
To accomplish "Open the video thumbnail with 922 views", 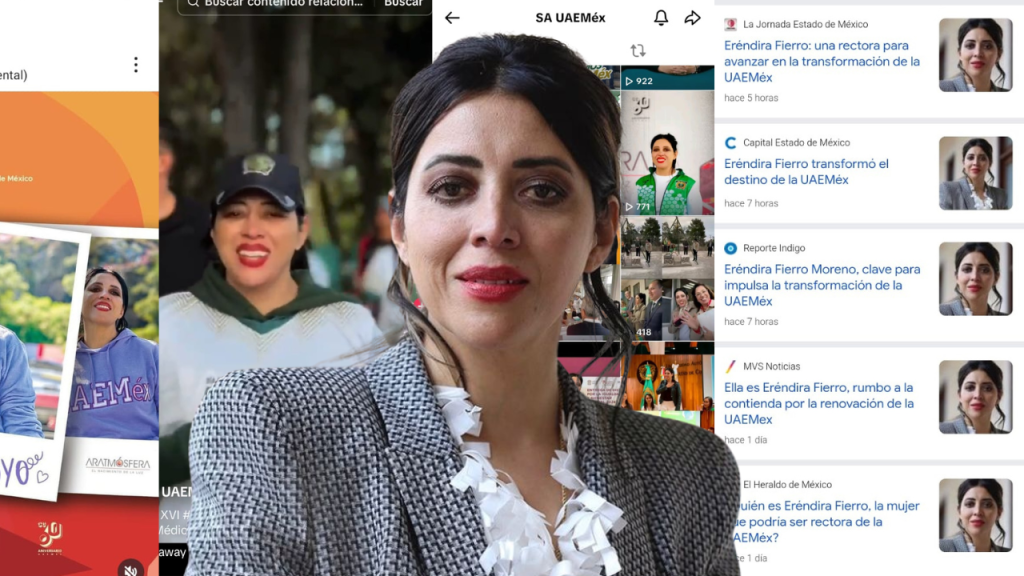I will [666, 76].
